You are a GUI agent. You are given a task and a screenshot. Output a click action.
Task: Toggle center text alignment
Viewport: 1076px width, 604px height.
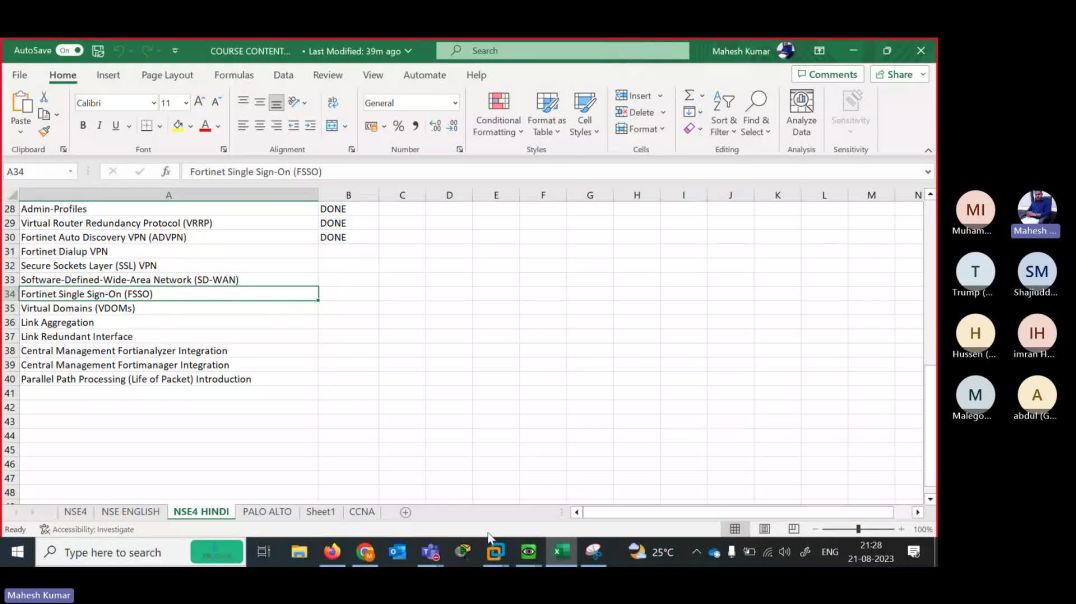point(259,126)
